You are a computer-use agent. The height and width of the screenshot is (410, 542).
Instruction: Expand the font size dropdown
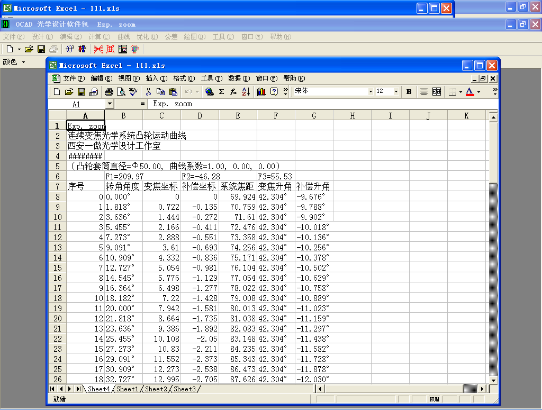pos(396,92)
